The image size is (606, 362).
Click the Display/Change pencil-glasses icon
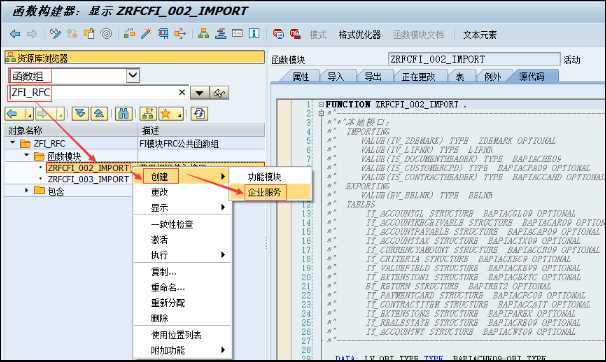coord(55,34)
